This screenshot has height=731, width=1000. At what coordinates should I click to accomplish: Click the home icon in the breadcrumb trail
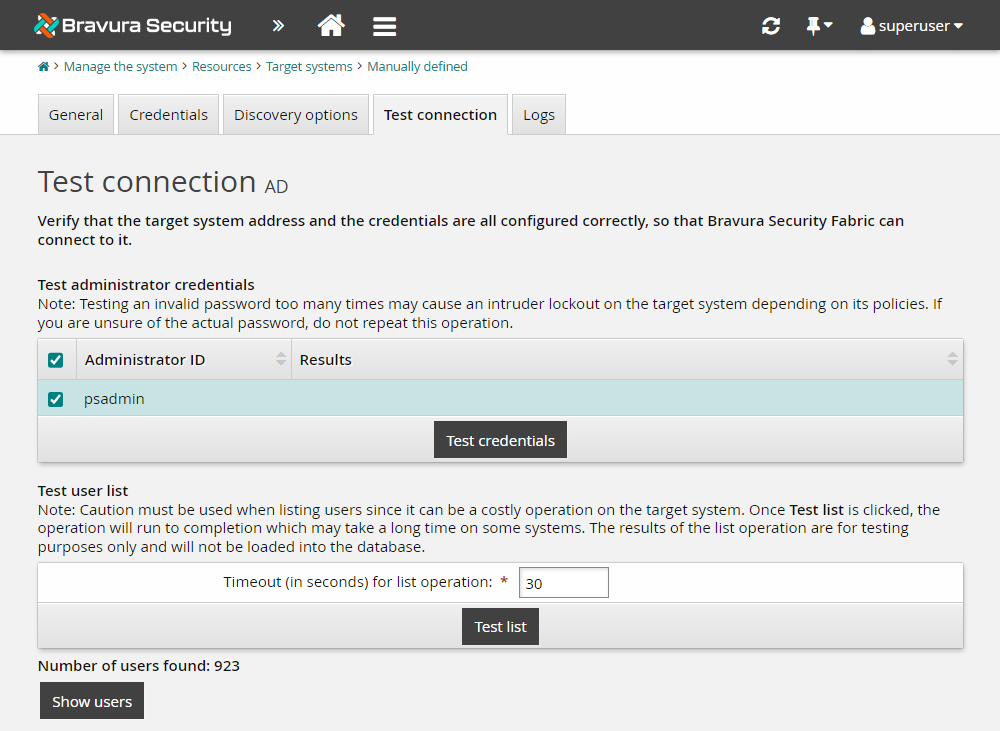point(42,66)
